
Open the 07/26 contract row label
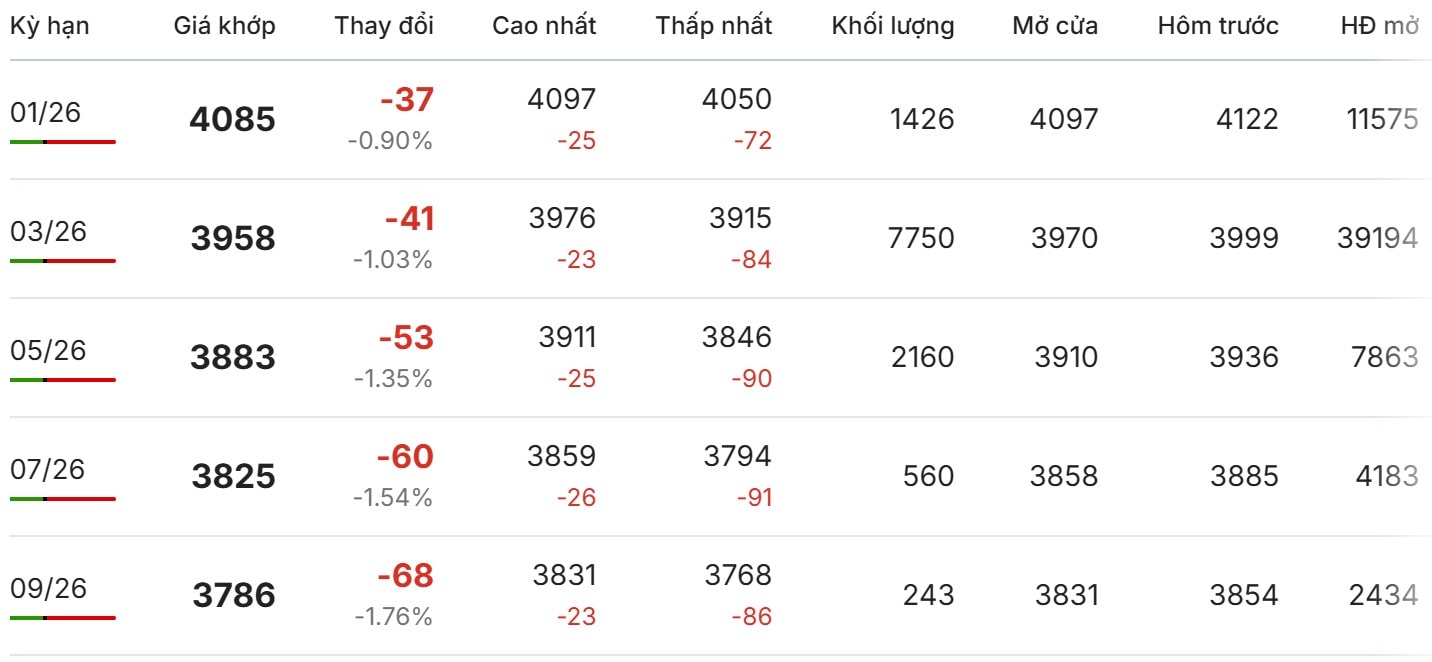(48, 470)
